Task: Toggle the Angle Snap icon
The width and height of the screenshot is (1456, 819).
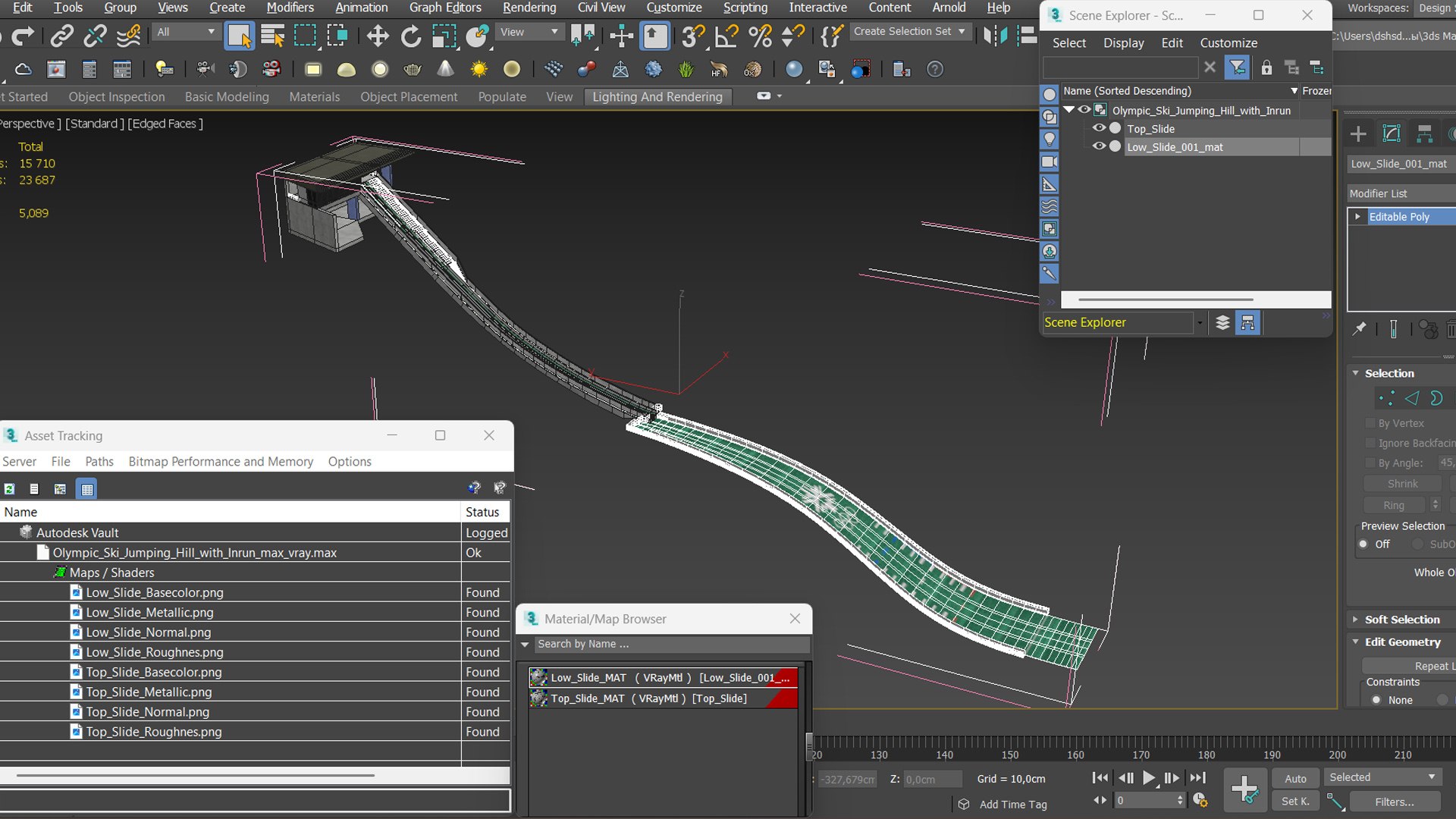Action: pos(726,36)
